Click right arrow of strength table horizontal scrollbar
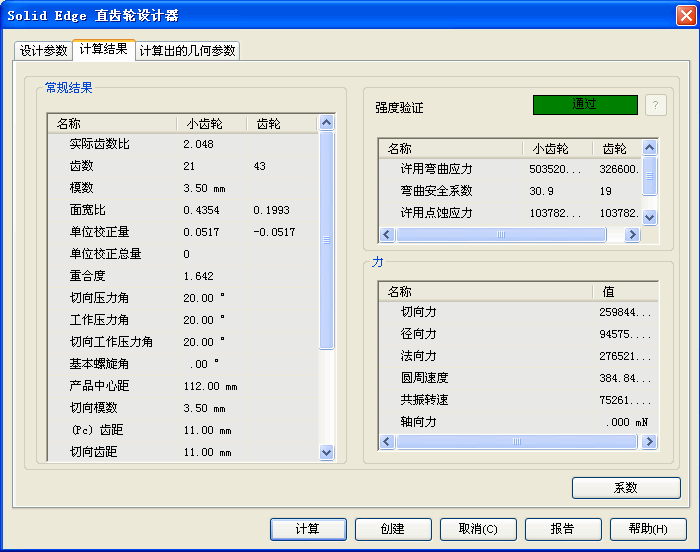 (x=631, y=234)
